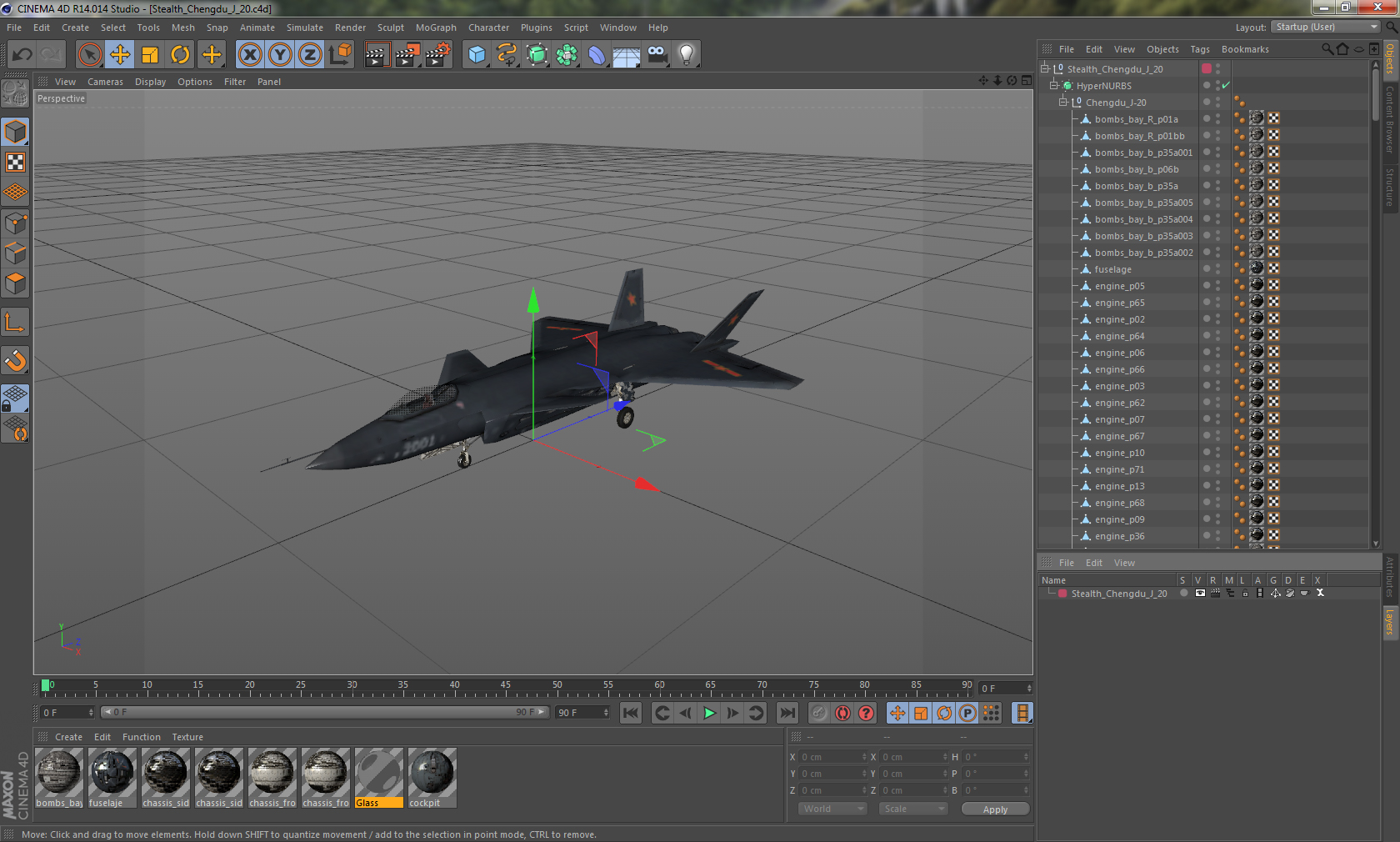Collapse the Chengdu_J-20 null group
The width and height of the screenshot is (1400, 842).
[x=1063, y=103]
